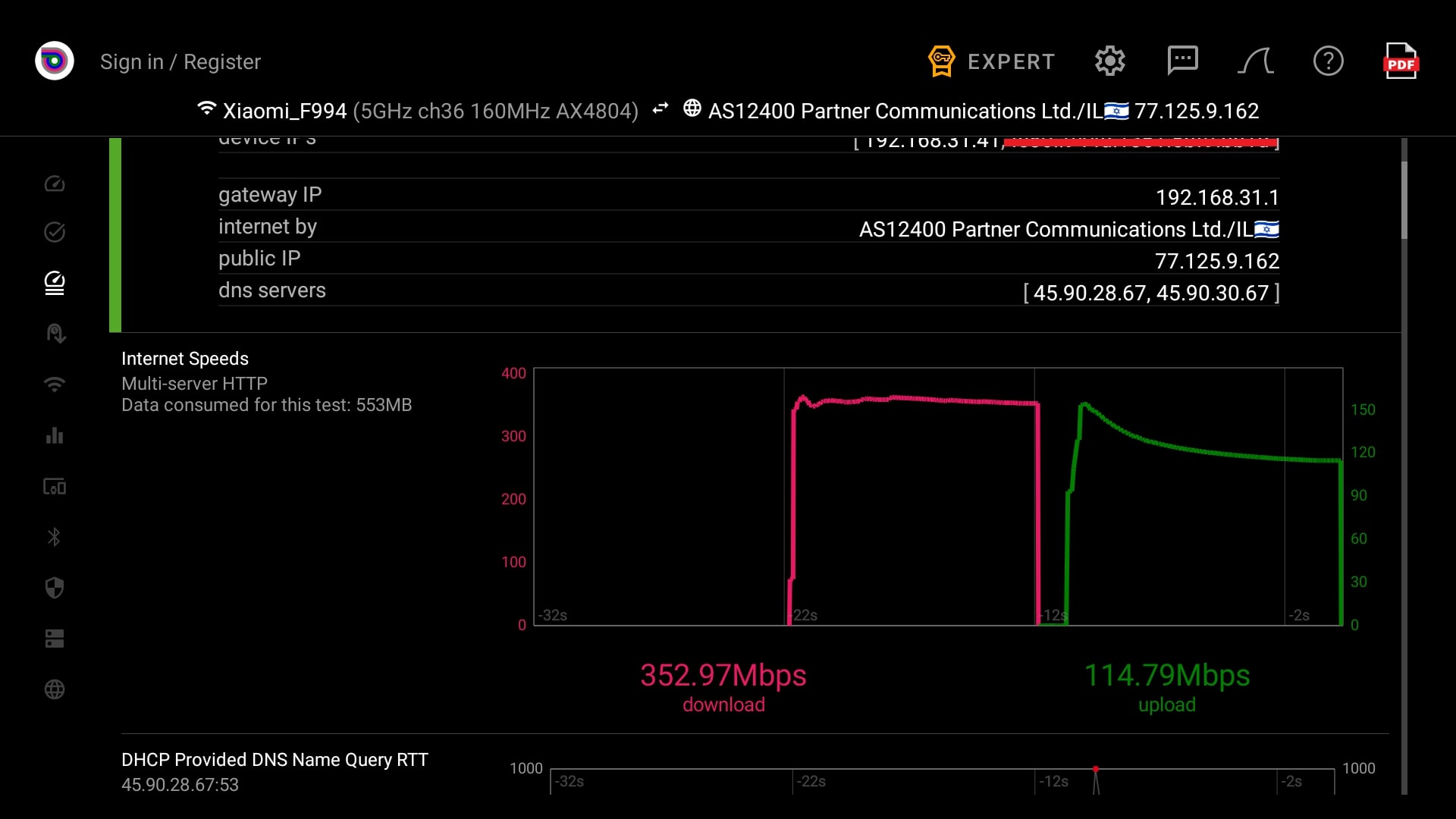Open the bar chart sidebar section
Viewport: 1456px width, 819px height.
[55, 435]
